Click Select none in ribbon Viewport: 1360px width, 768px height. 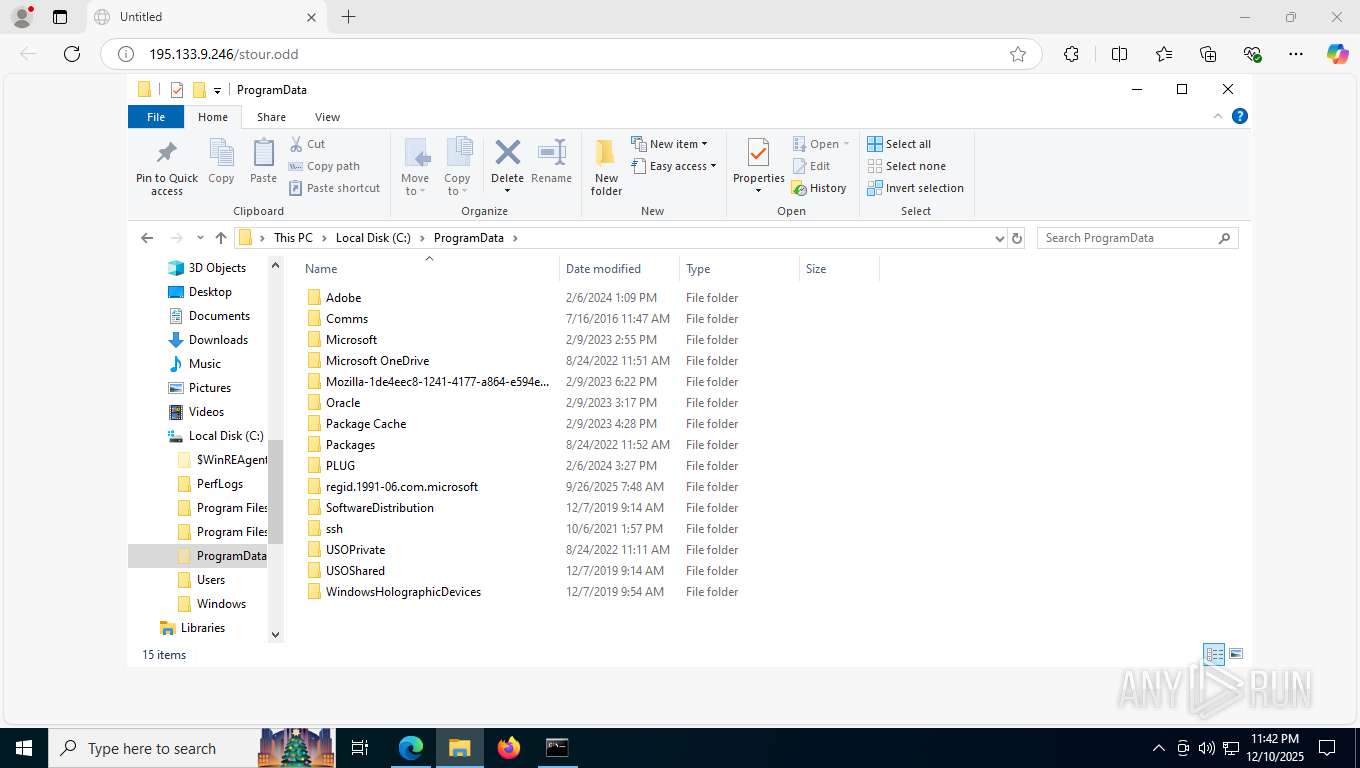[x=906, y=166]
